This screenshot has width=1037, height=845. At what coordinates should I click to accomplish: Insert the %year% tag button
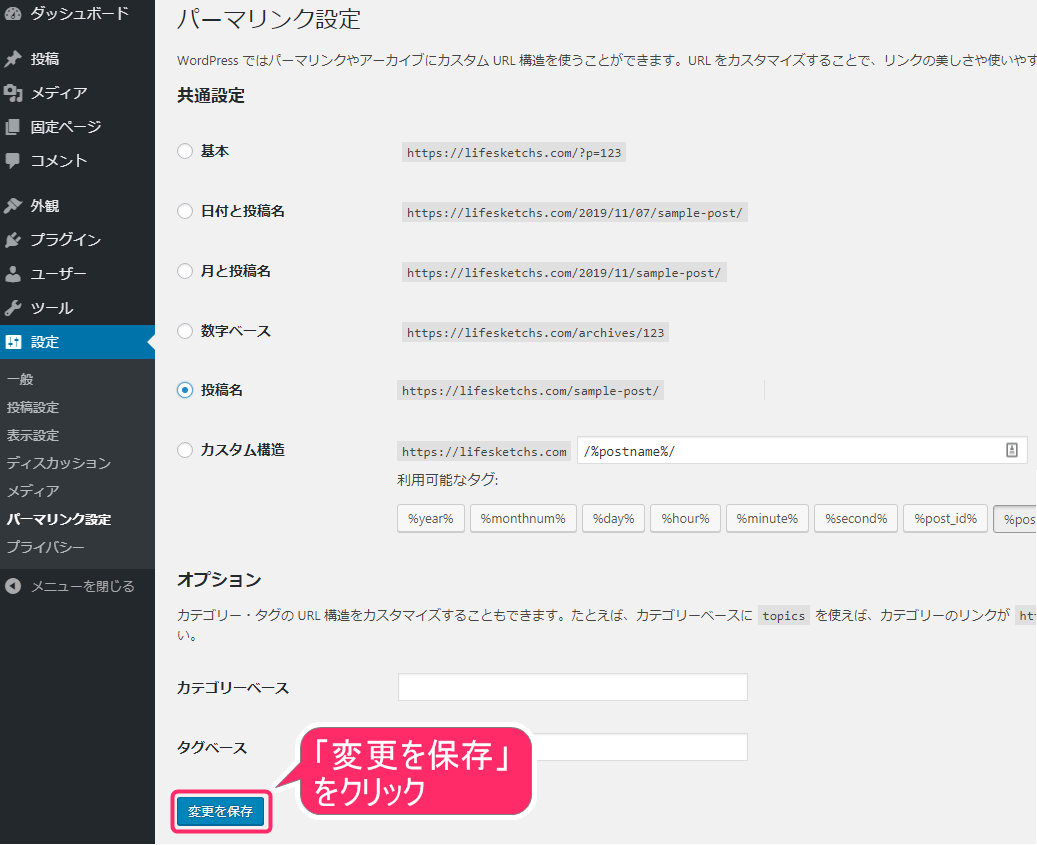tap(430, 518)
